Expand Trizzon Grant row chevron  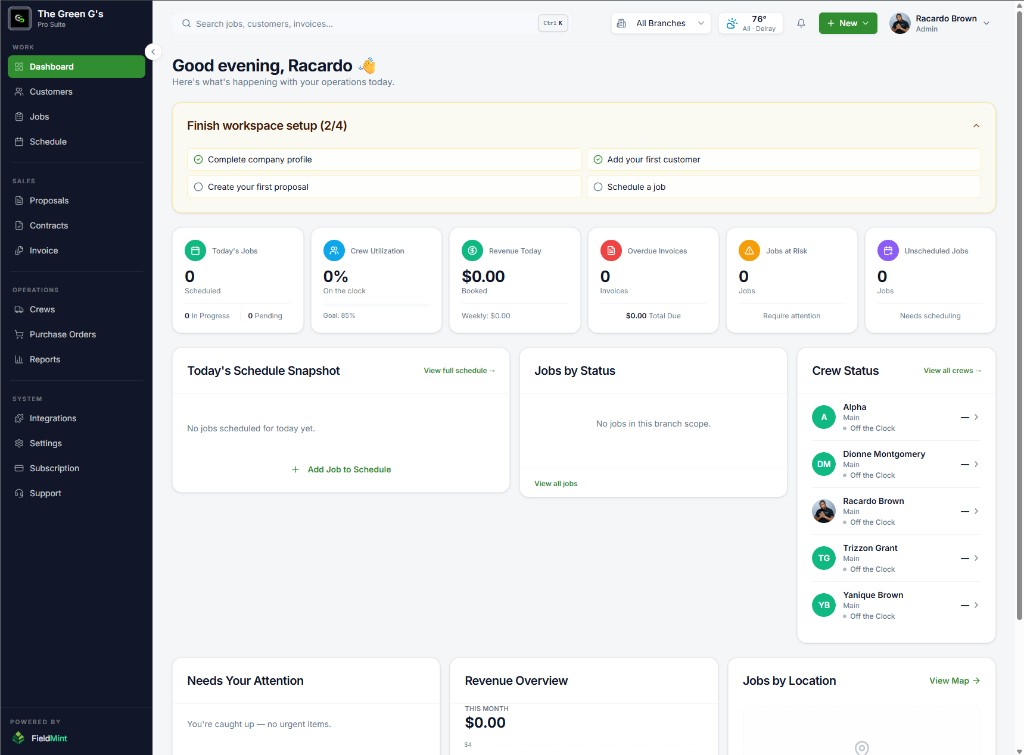click(976, 558)
